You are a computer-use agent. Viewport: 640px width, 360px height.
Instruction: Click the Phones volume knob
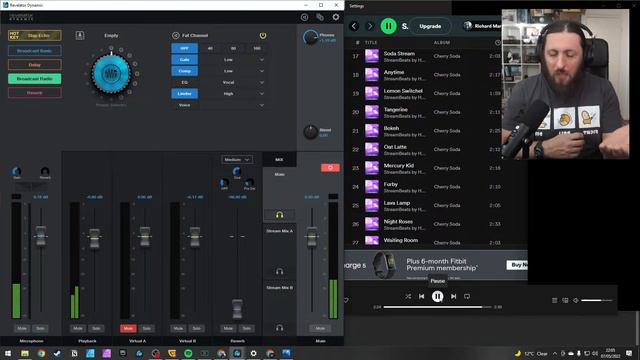pyautogui.click(x=311, y=38)
